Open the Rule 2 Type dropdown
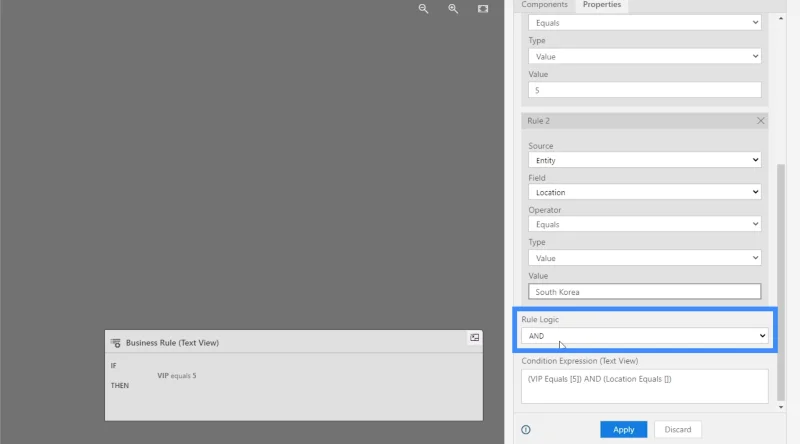The image size is (800, 444). pyautogui.click(x=645, y=258)
